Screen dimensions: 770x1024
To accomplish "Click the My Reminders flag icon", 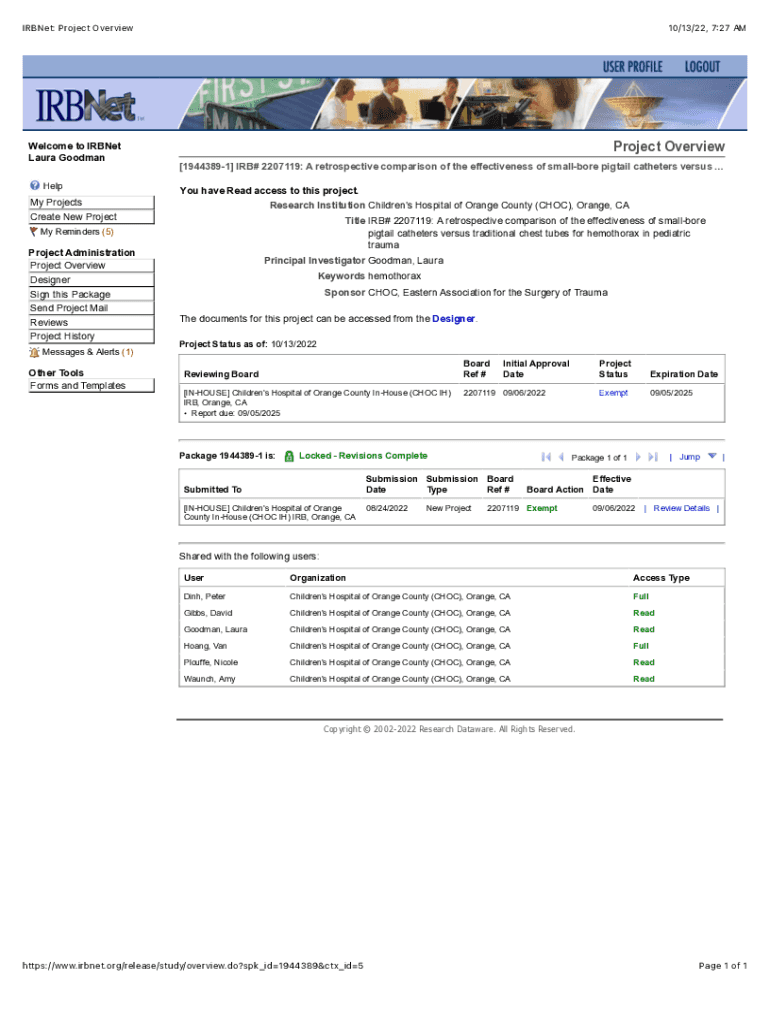I will pos(34,232).
